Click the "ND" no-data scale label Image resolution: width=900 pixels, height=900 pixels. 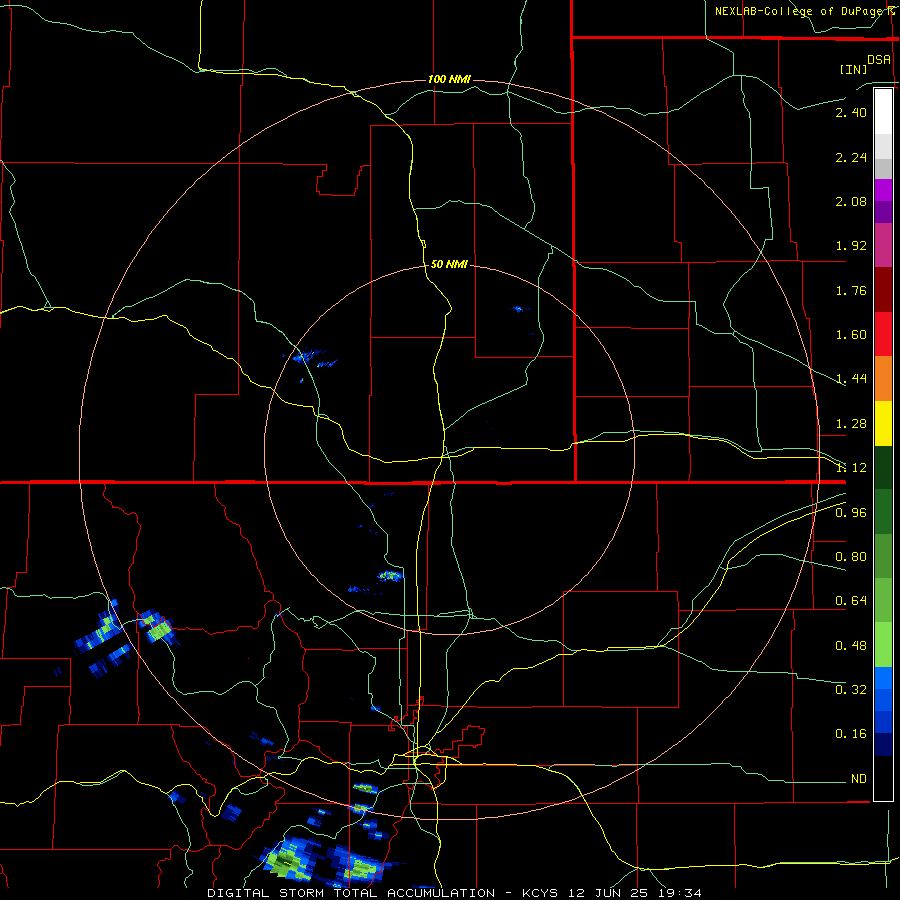[858, 778]
